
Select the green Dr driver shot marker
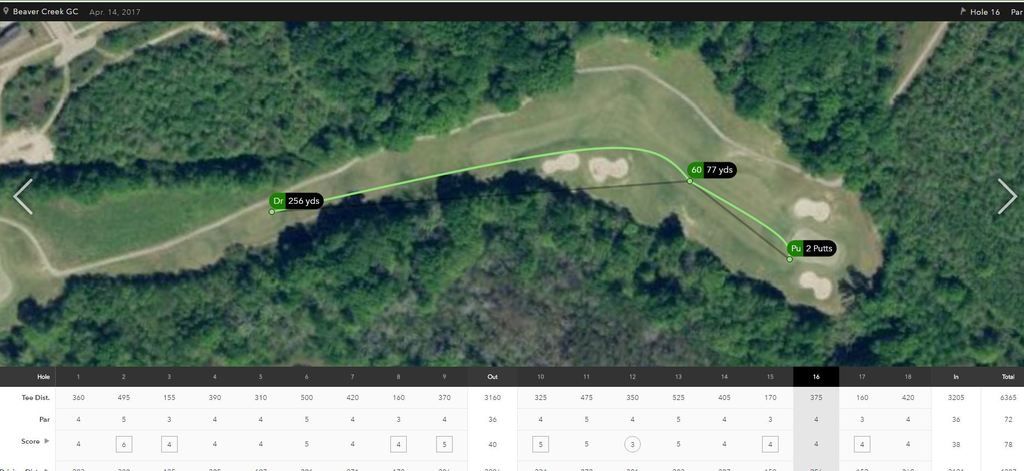[x=278, y=201]
